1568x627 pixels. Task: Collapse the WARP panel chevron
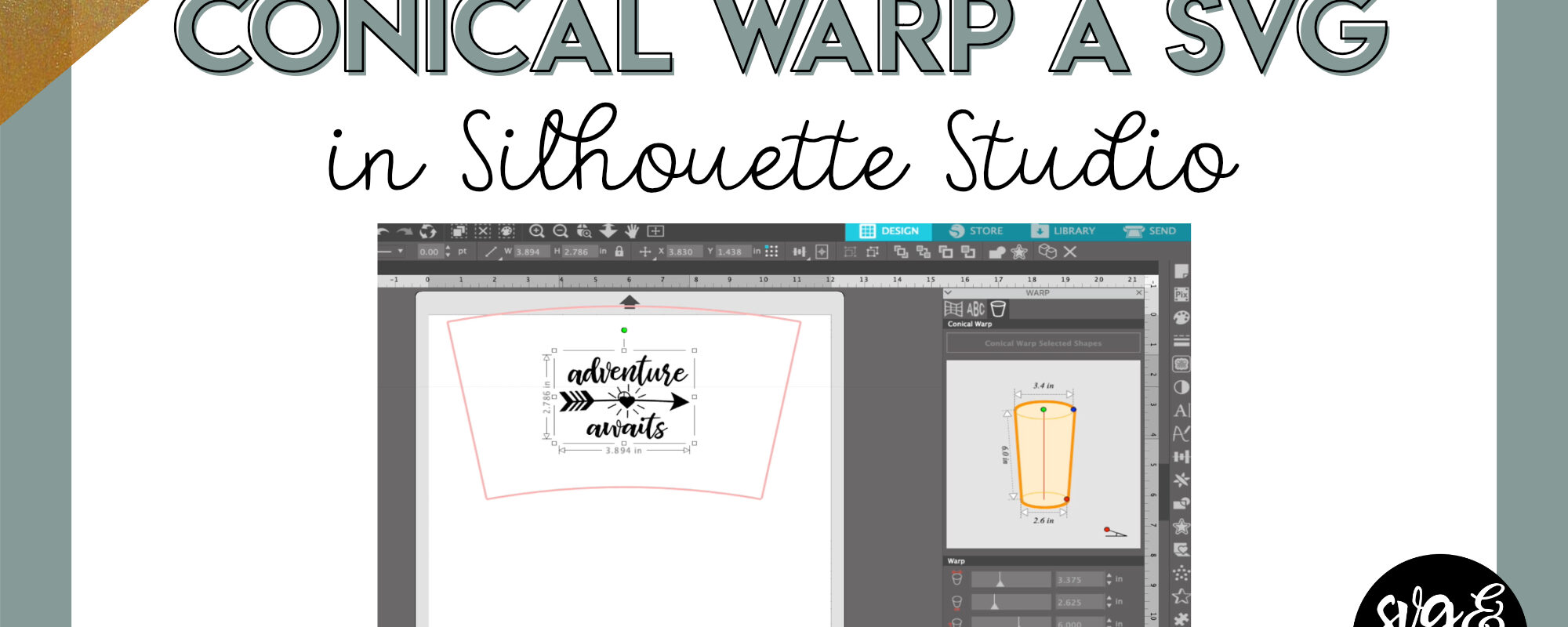[948, 292]
